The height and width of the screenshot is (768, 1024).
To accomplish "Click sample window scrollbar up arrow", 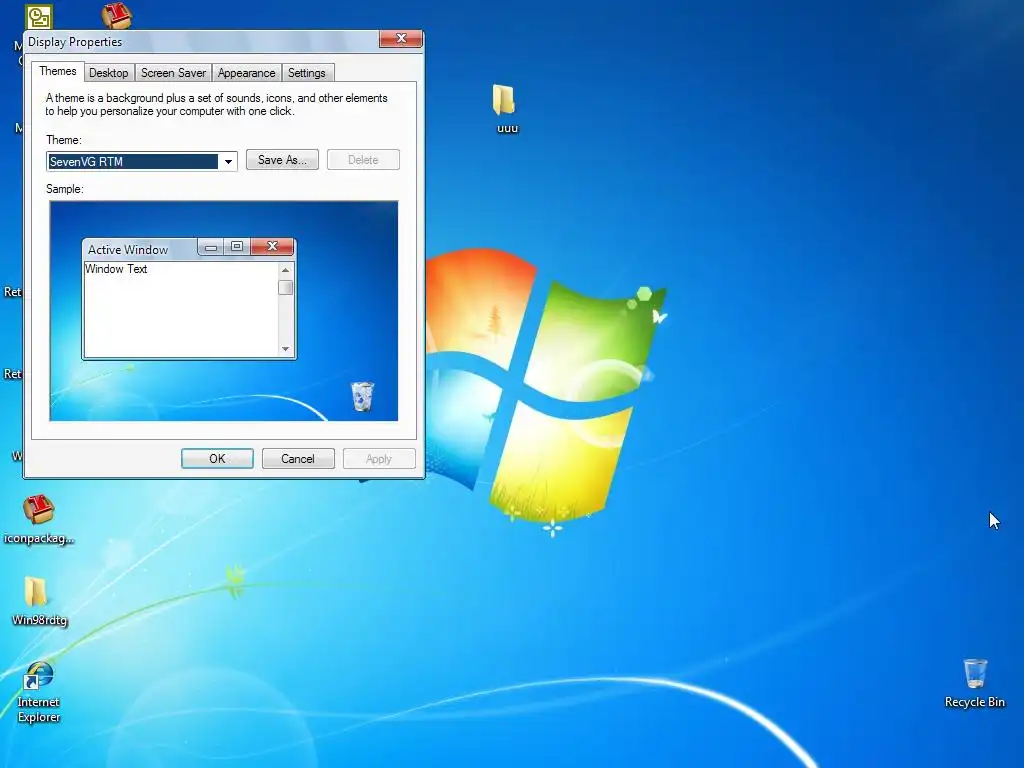I will coord(285,270).
